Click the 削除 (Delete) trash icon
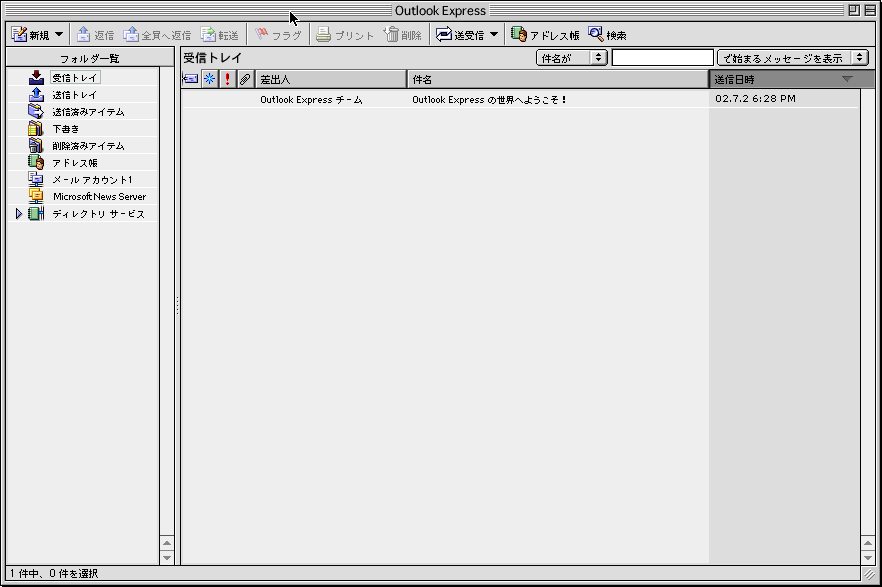This screenshot has width=882, height=587. click(x=391, y=34)
